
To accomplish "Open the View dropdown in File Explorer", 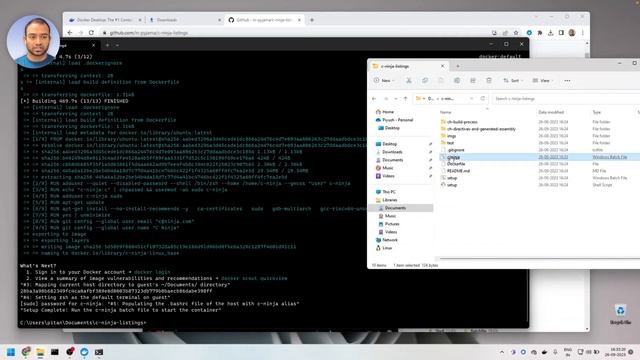I will [542, 81].
